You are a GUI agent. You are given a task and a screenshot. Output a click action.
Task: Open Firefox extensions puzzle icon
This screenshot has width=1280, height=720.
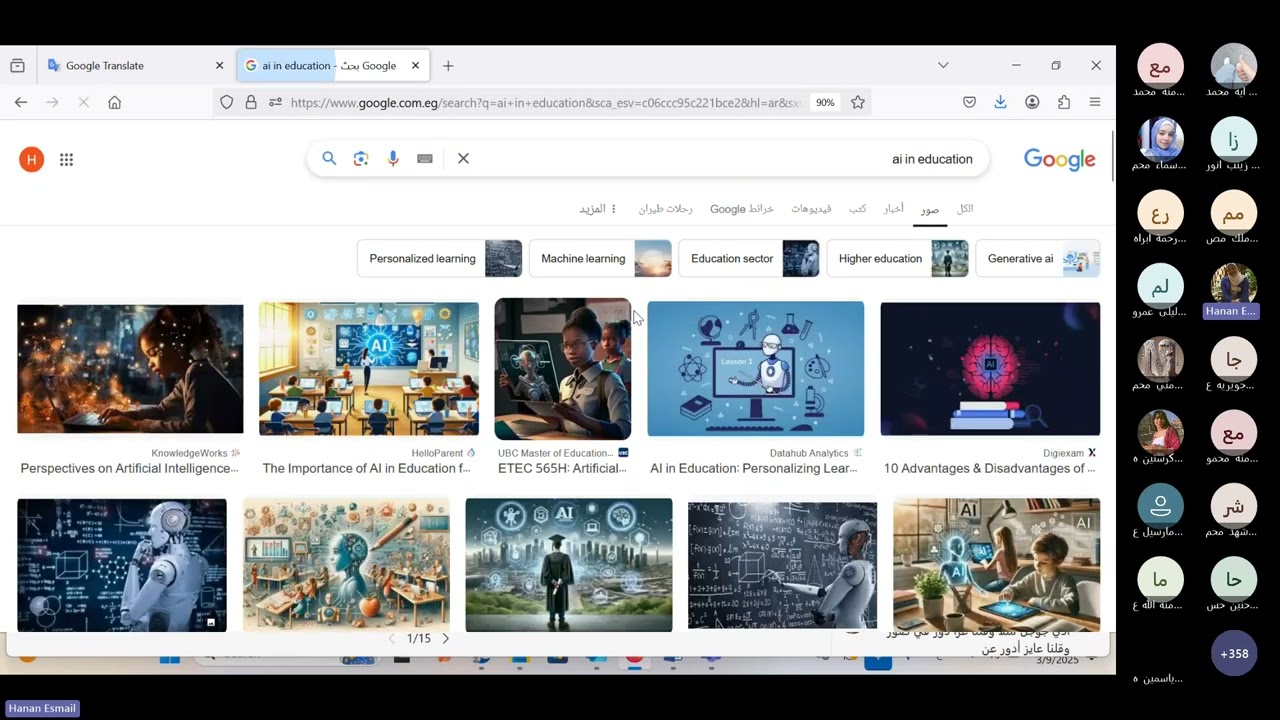pyautogui.click(x=1064, y=102)
